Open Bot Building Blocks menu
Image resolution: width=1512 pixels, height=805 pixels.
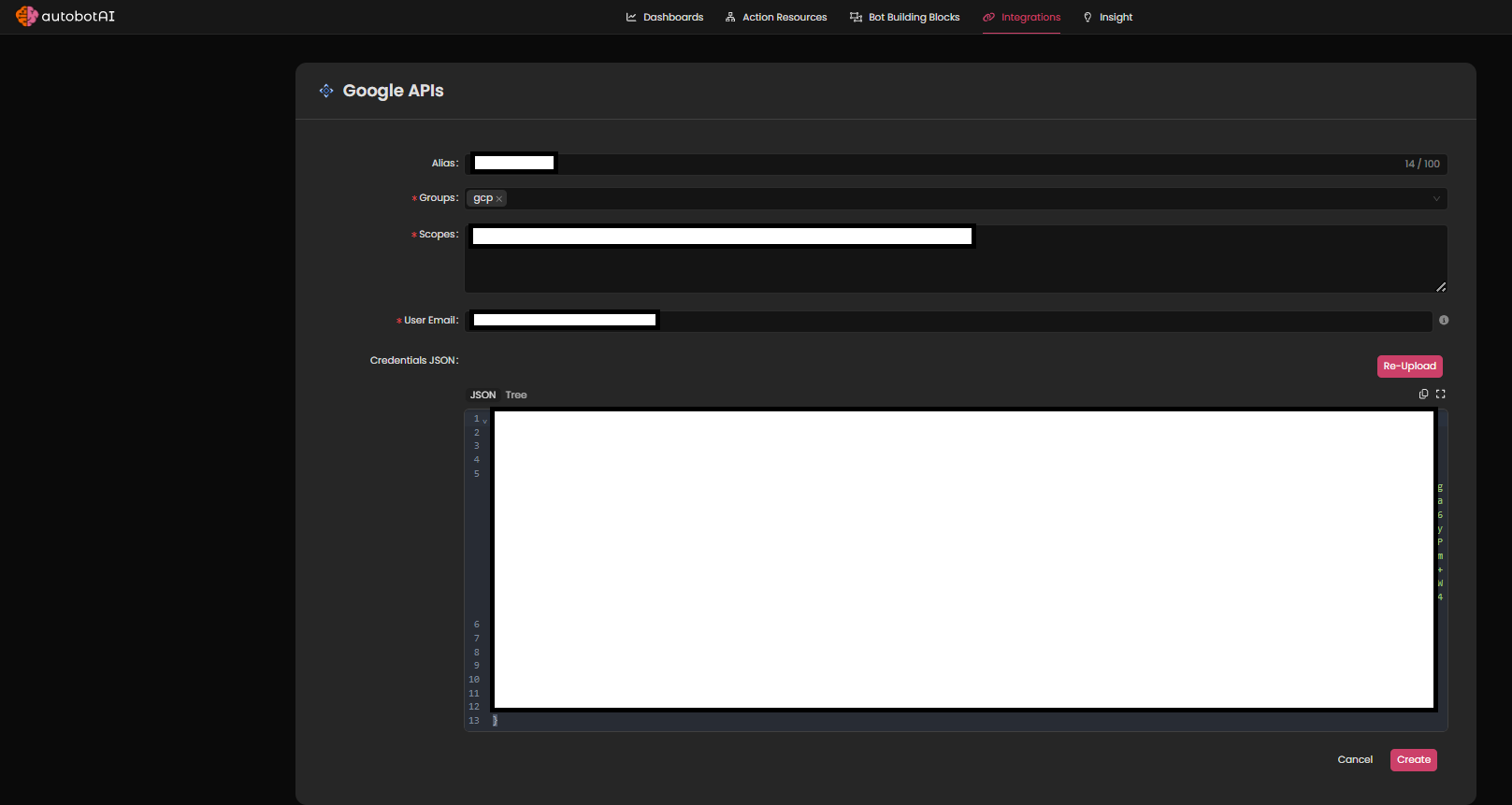(904, 17)
